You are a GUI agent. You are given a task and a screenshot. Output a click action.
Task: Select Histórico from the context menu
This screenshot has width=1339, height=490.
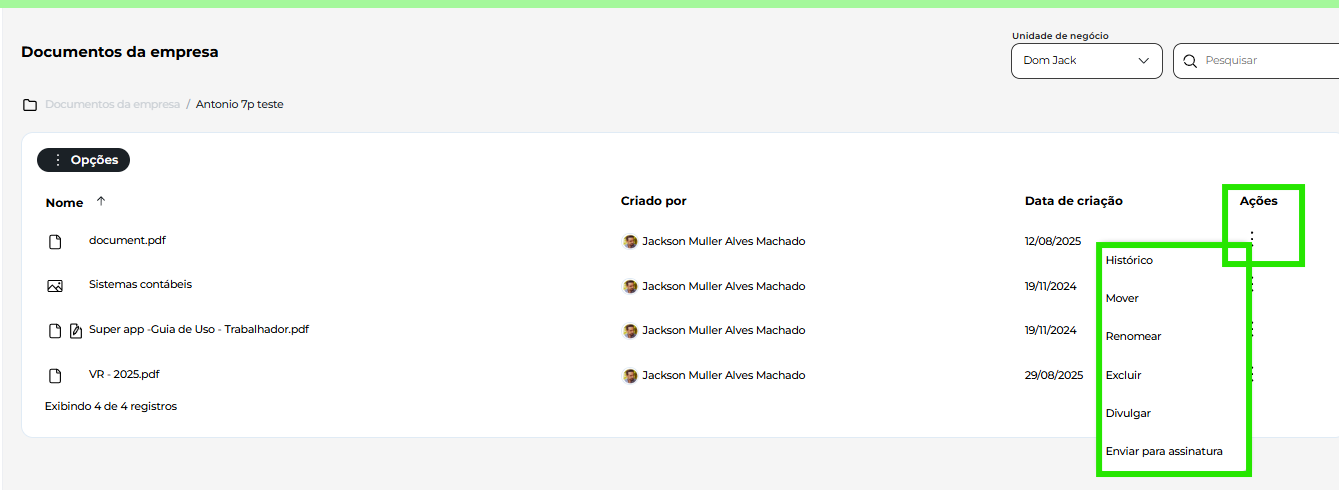1129,260
